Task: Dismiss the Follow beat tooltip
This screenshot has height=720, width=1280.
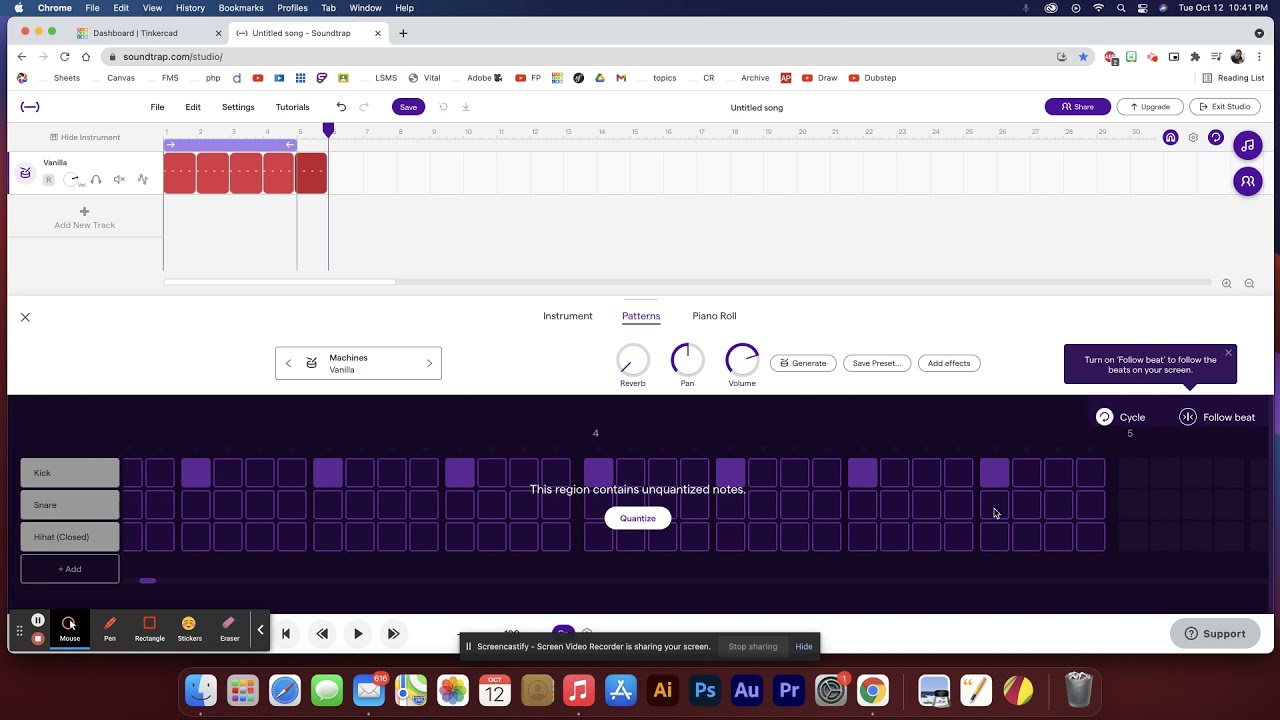Action: click(1228, 352)
